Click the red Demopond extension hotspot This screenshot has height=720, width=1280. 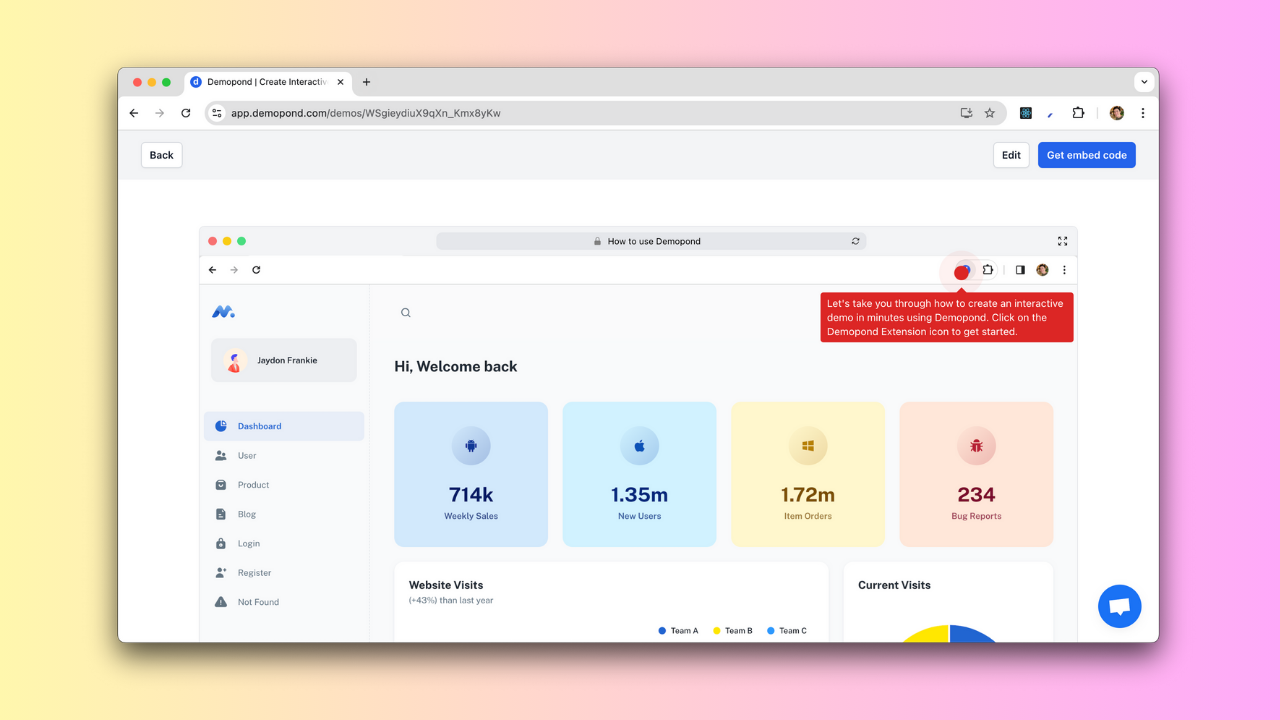(962, 271)
